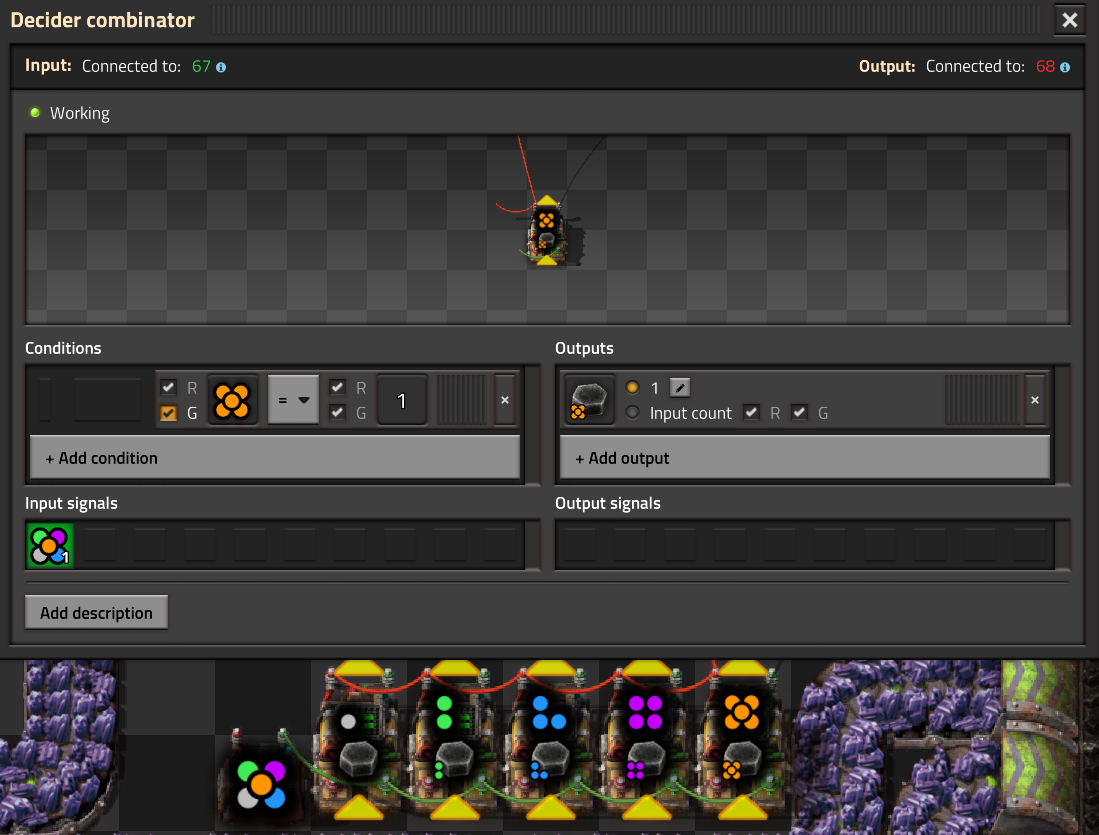The height and width of the screenshot is (835, 1099).
Task: Toggle first signal red wire checkbox
Action: click(x=168, y=387)
